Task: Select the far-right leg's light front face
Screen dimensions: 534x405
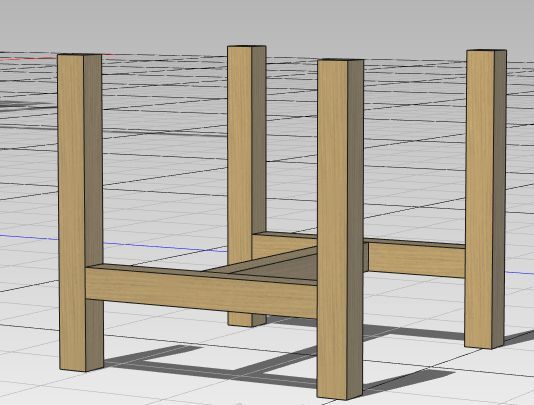Action: (x=480, y=198)
